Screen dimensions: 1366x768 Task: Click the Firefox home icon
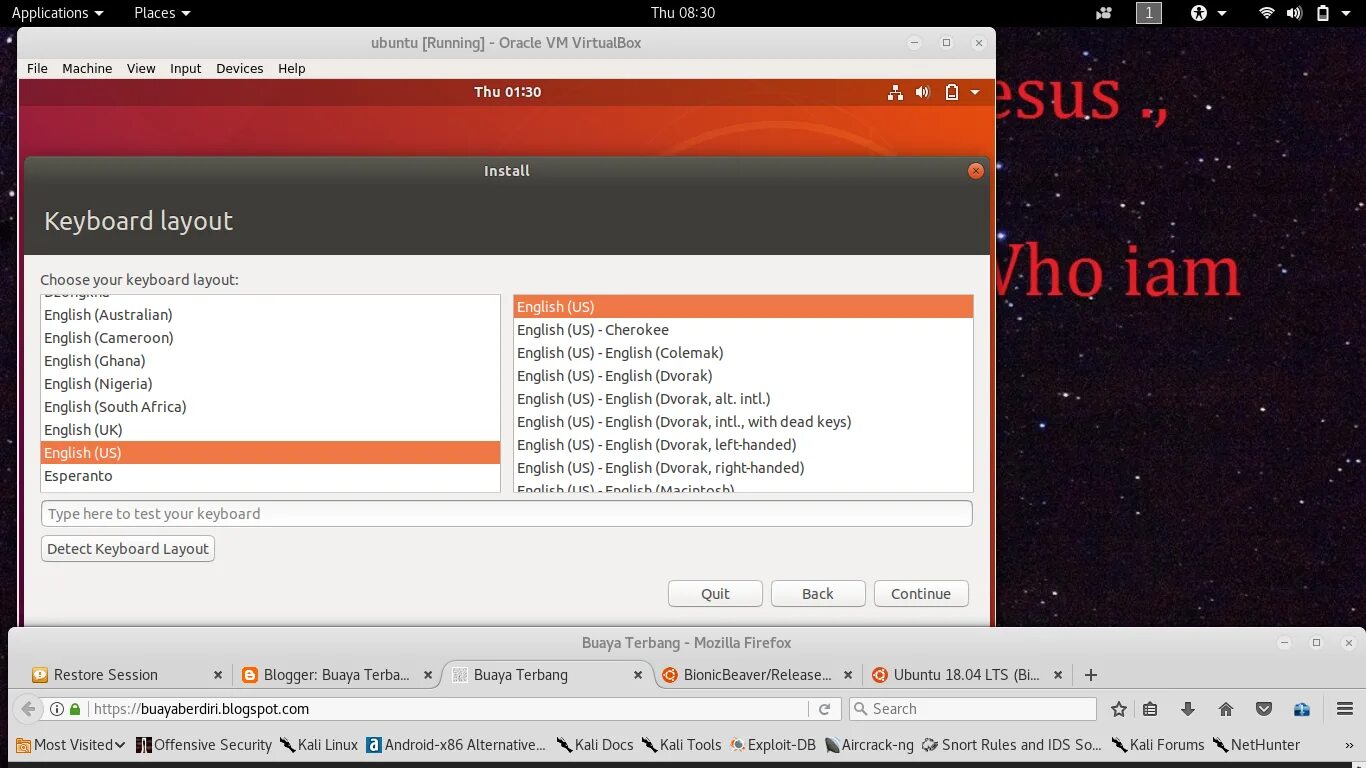tap(1226, 709)
